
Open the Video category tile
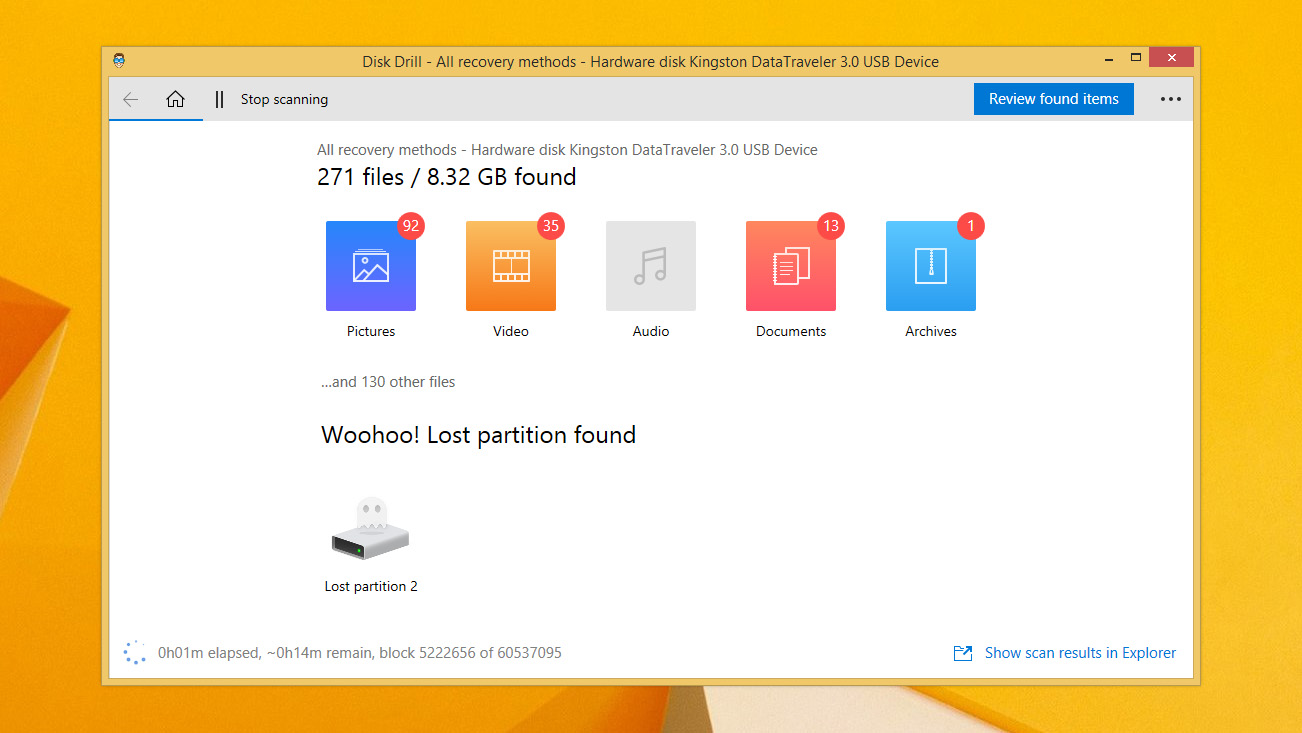tap(511, 266)
